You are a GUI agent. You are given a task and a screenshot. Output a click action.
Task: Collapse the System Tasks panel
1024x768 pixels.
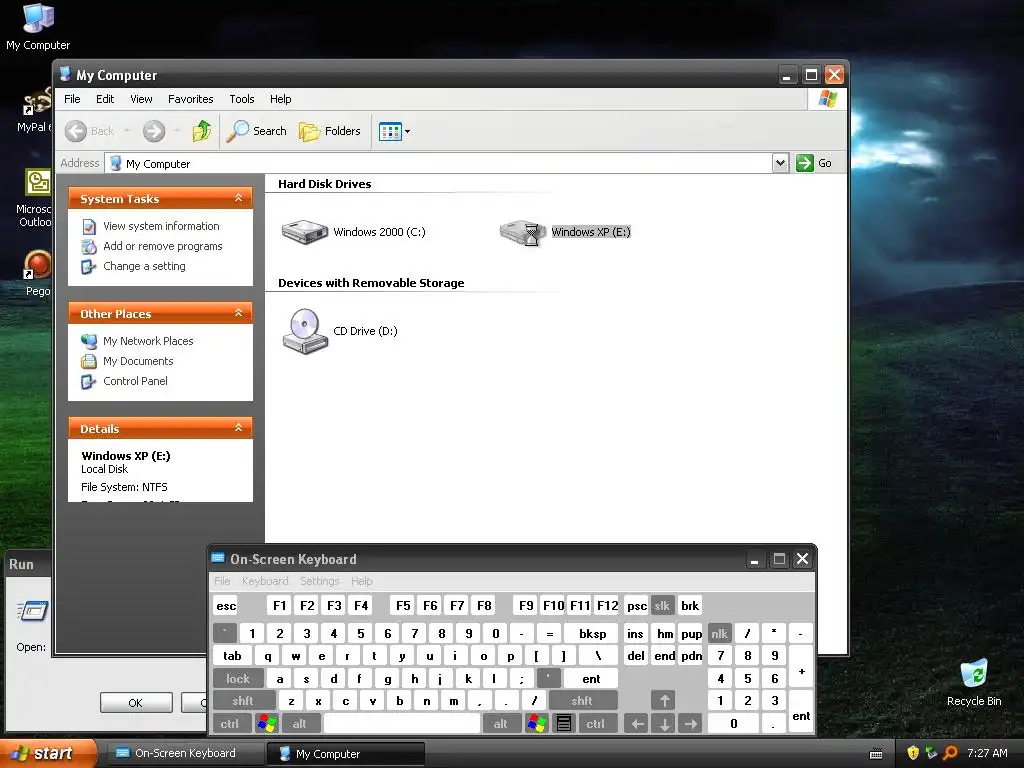[238, 198]
